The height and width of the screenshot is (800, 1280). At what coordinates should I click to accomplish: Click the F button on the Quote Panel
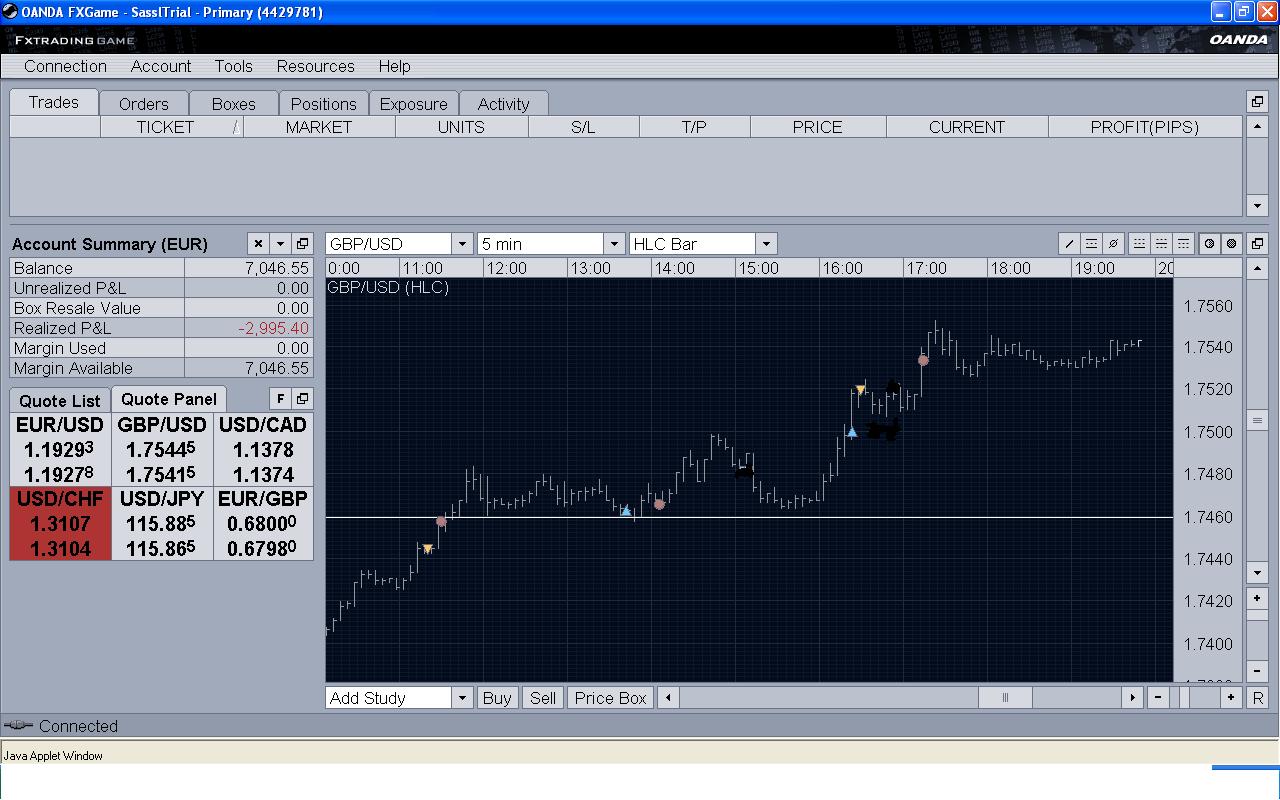click(x=280, y=398)
